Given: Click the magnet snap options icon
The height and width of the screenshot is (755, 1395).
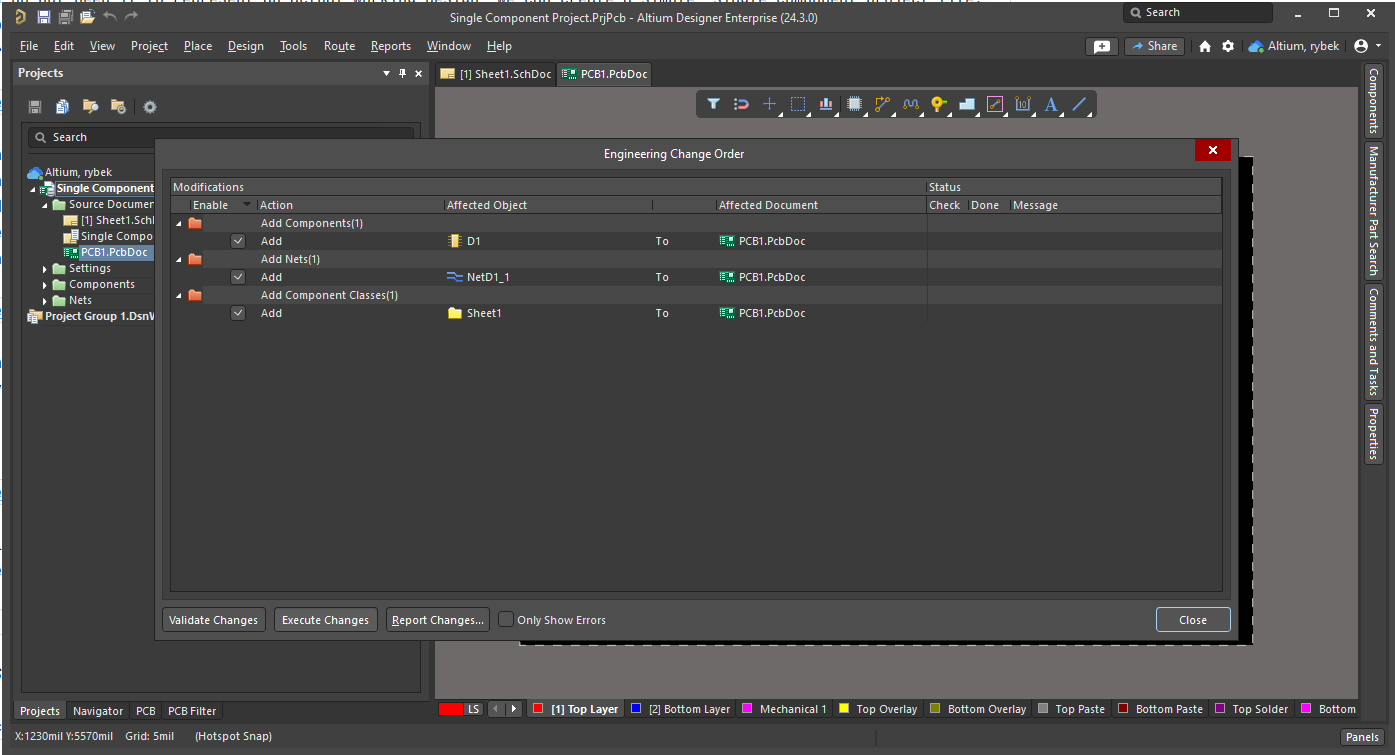Looking at the screenshot, I should (741, 104).
